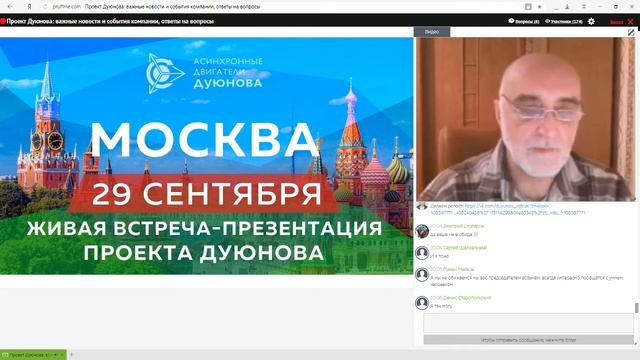Bookmark this page with the star icon
Image resolution: width=640 pixels, height=360 pixels.
pyautogui.click(x=539, y=7)
